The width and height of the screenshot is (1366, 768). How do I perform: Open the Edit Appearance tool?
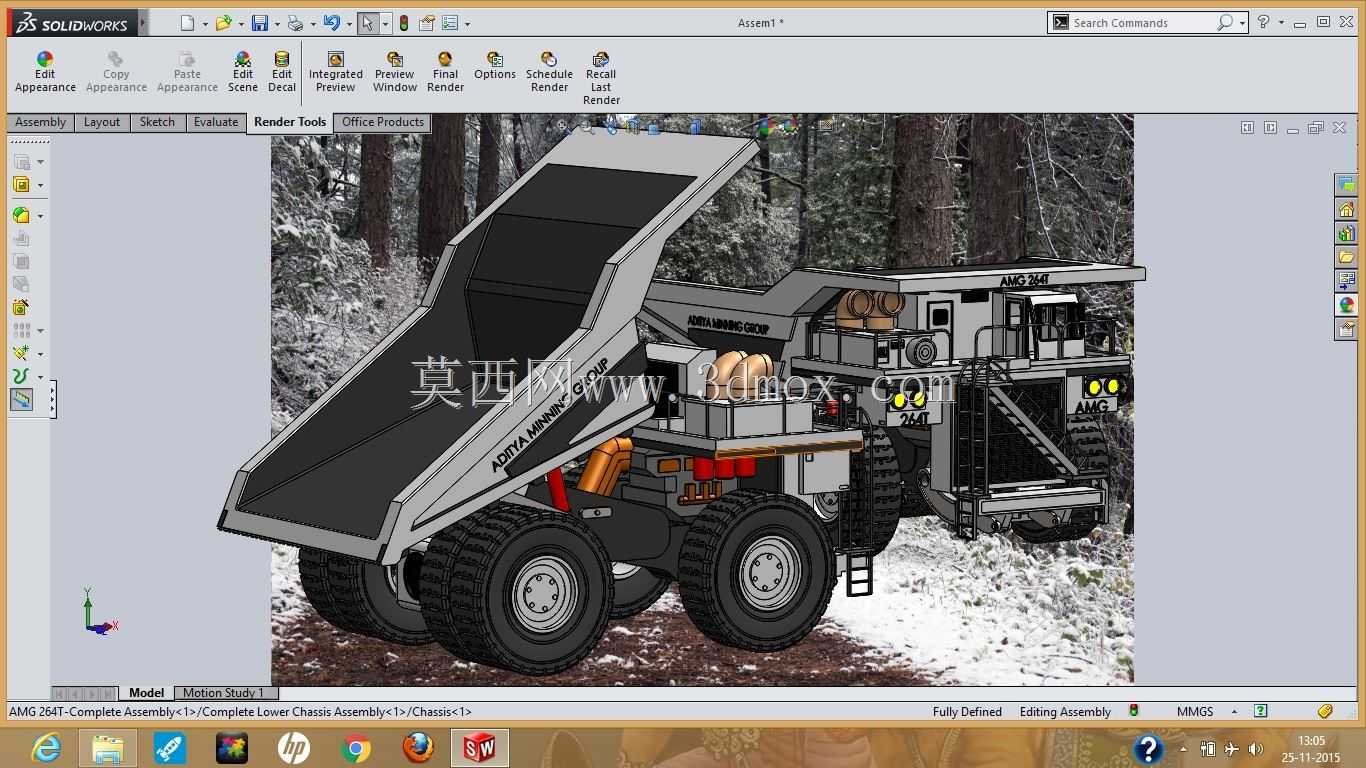click(45, 73)
